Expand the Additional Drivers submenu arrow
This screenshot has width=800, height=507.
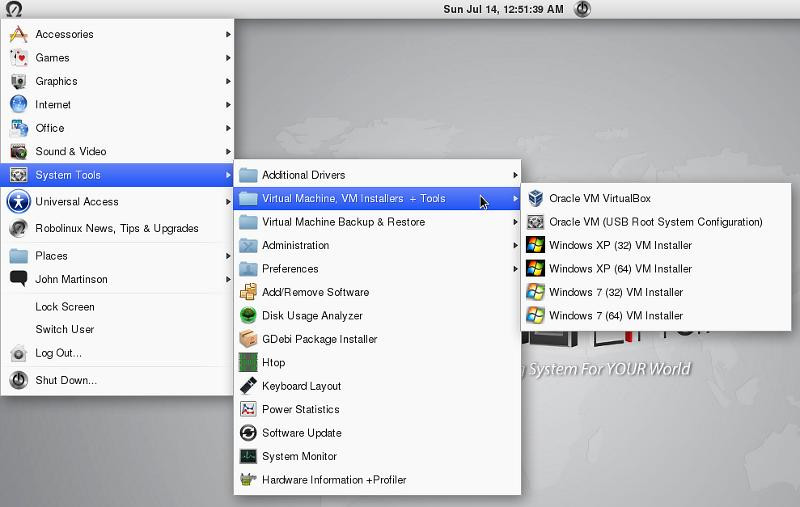(x=515, y=175)
